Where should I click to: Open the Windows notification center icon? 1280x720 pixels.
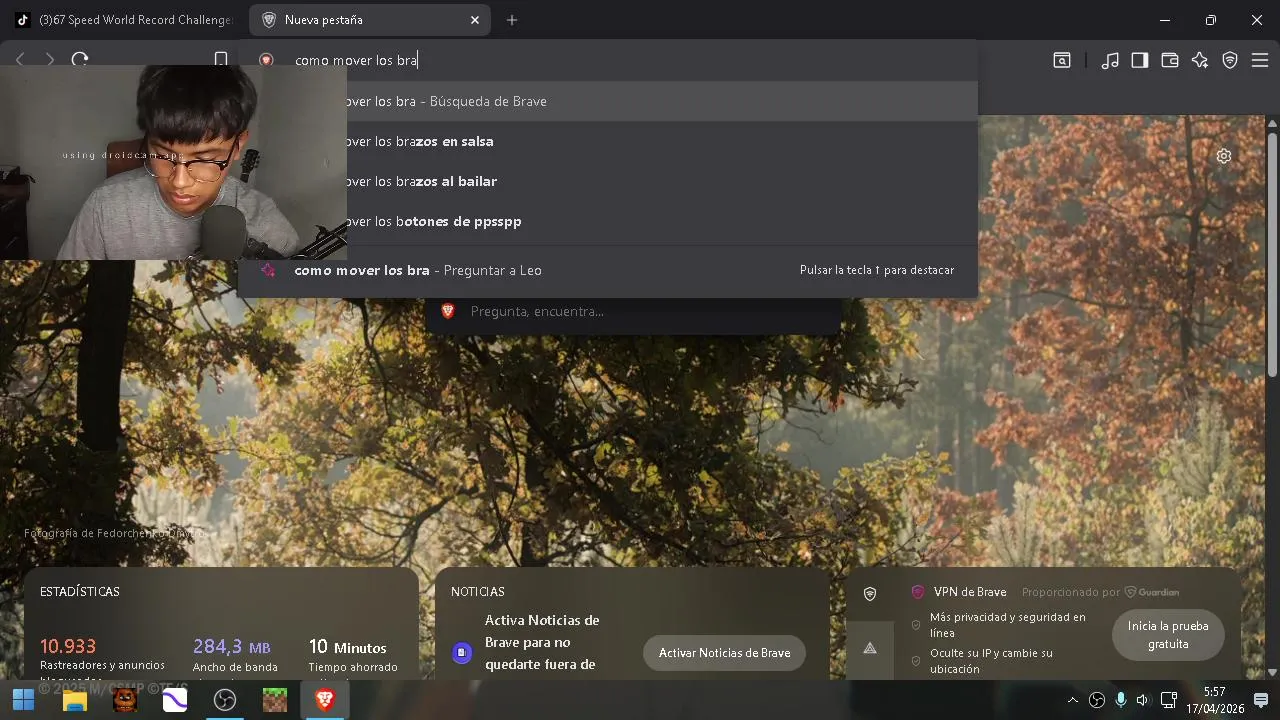pyautogui.click(x=1261, y=700)
